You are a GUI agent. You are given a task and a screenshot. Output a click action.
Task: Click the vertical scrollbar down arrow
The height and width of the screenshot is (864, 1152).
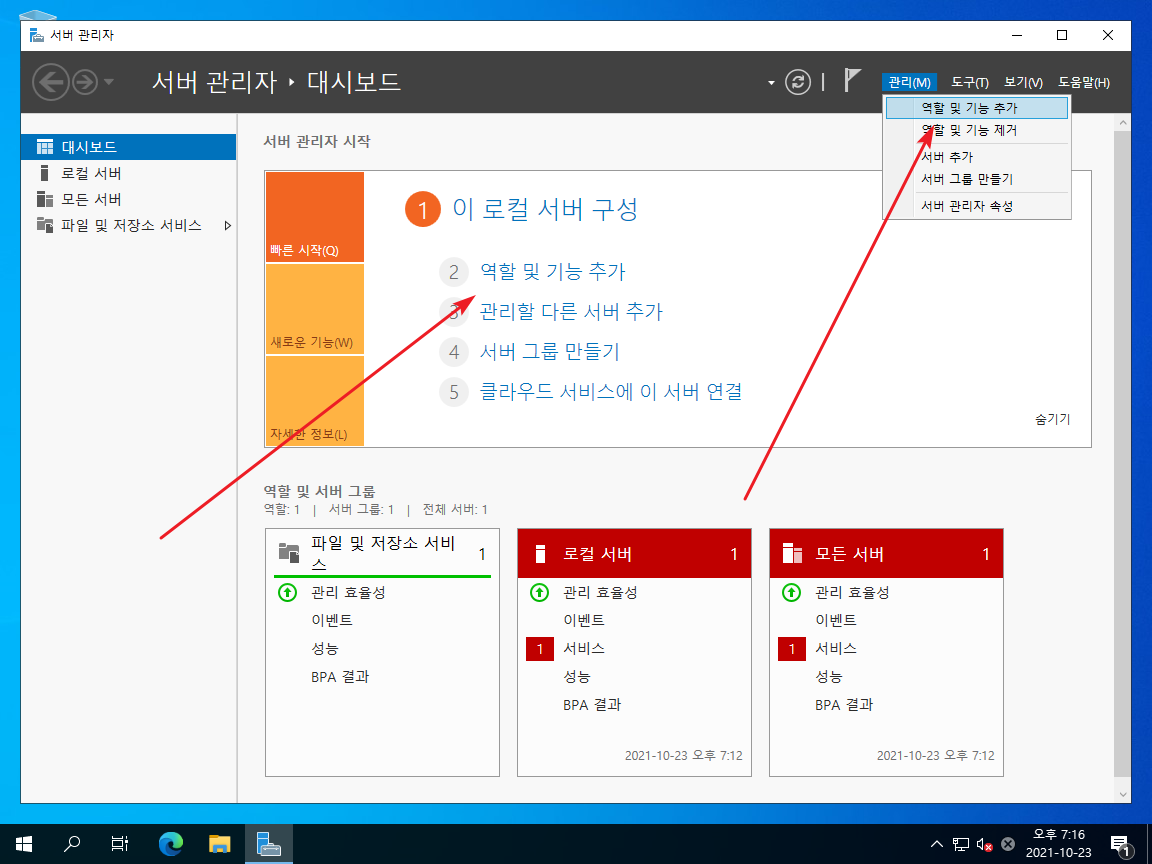point(1122,794)
